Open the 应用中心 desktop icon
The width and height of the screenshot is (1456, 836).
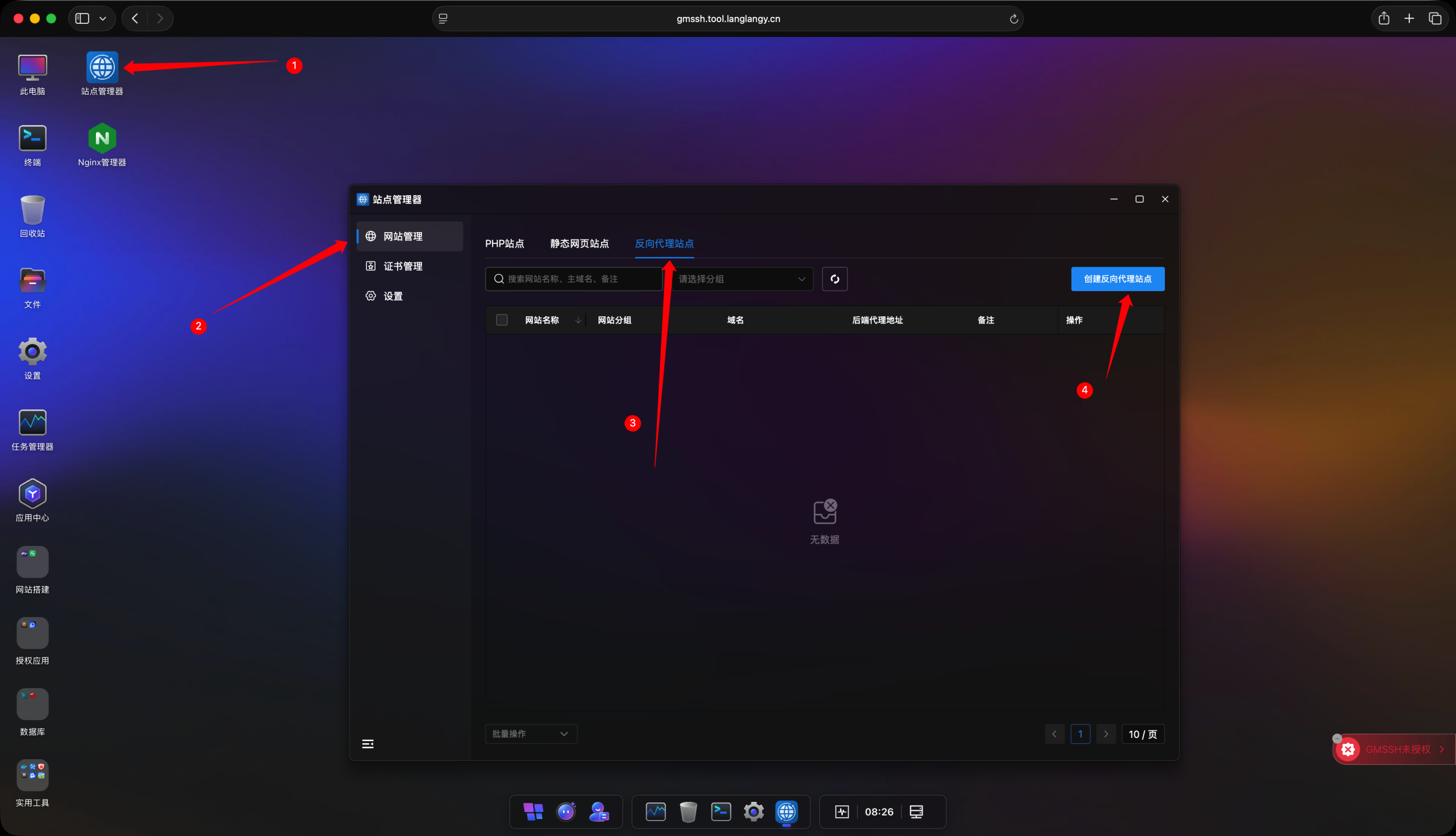tap(32, 500)
